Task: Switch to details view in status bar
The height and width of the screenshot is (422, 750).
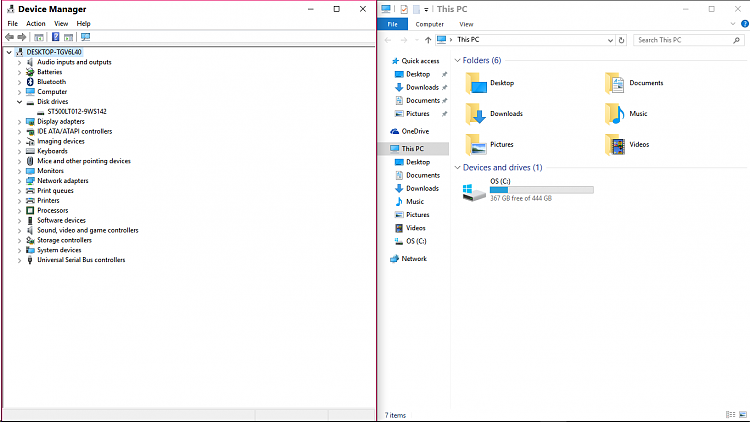Action: point(731,414)
